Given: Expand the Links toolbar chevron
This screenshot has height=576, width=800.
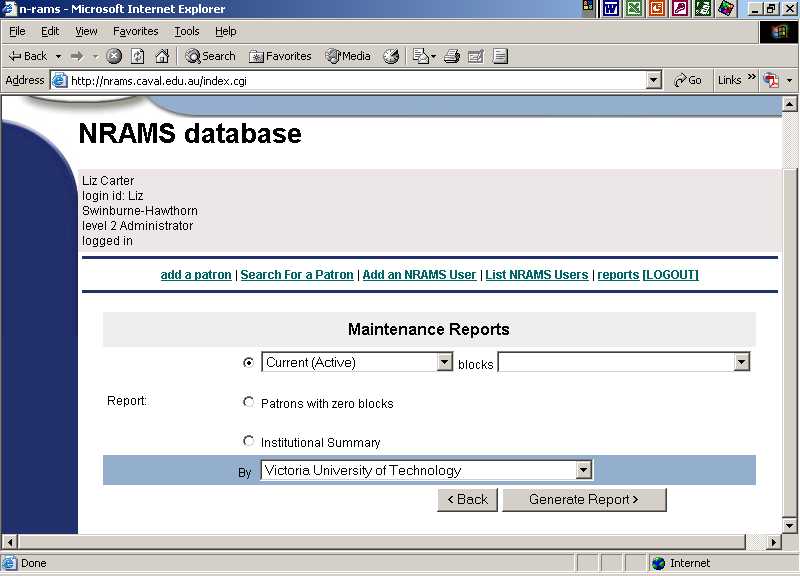Looking at the screenshot, I should (x=751, y=78).
